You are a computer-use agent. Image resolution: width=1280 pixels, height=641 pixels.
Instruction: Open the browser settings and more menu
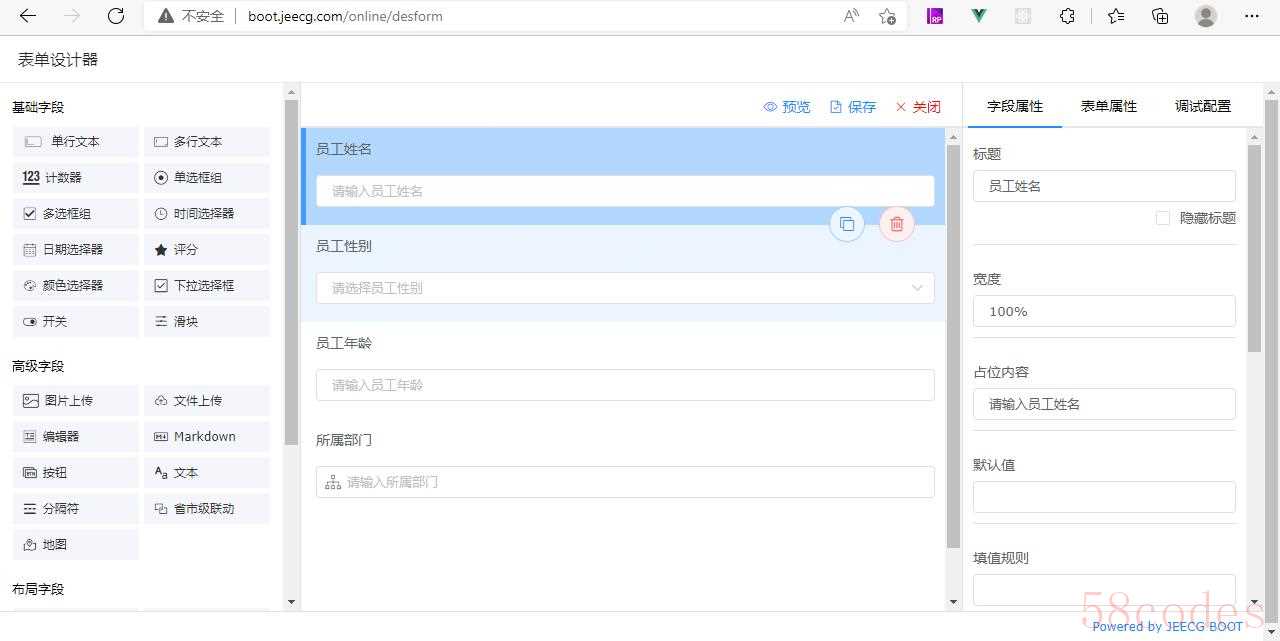[1252, 16]
